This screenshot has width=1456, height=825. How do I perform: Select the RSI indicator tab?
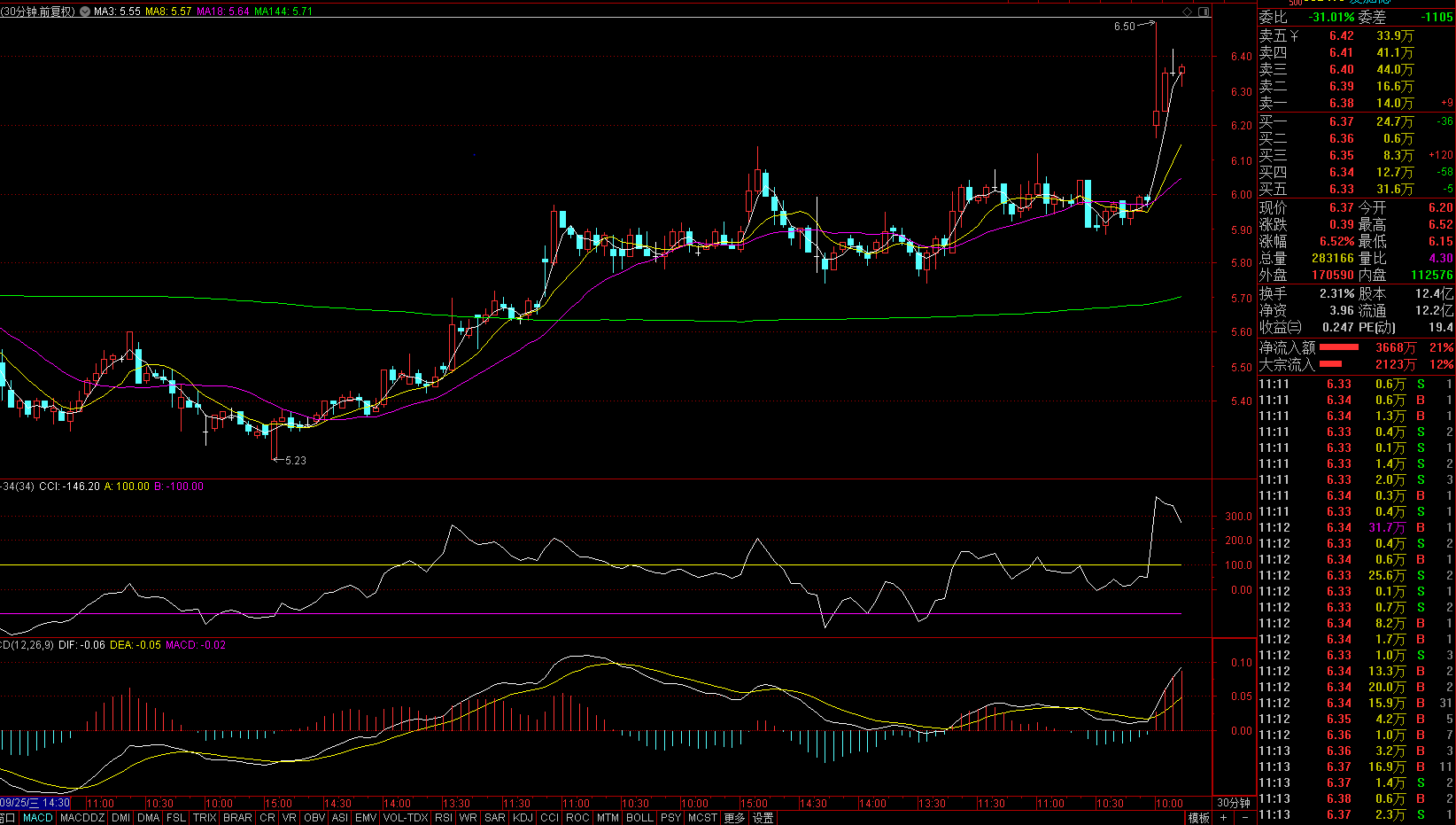[444, 818]
